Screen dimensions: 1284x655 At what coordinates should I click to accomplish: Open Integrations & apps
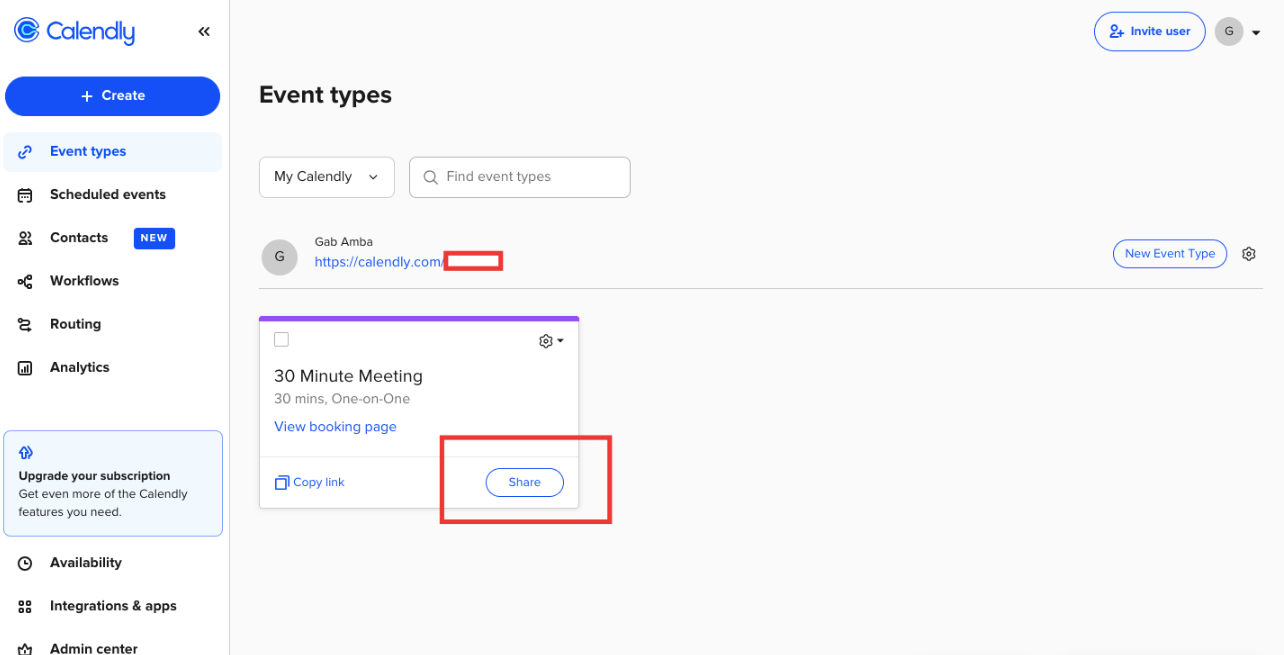112,606
